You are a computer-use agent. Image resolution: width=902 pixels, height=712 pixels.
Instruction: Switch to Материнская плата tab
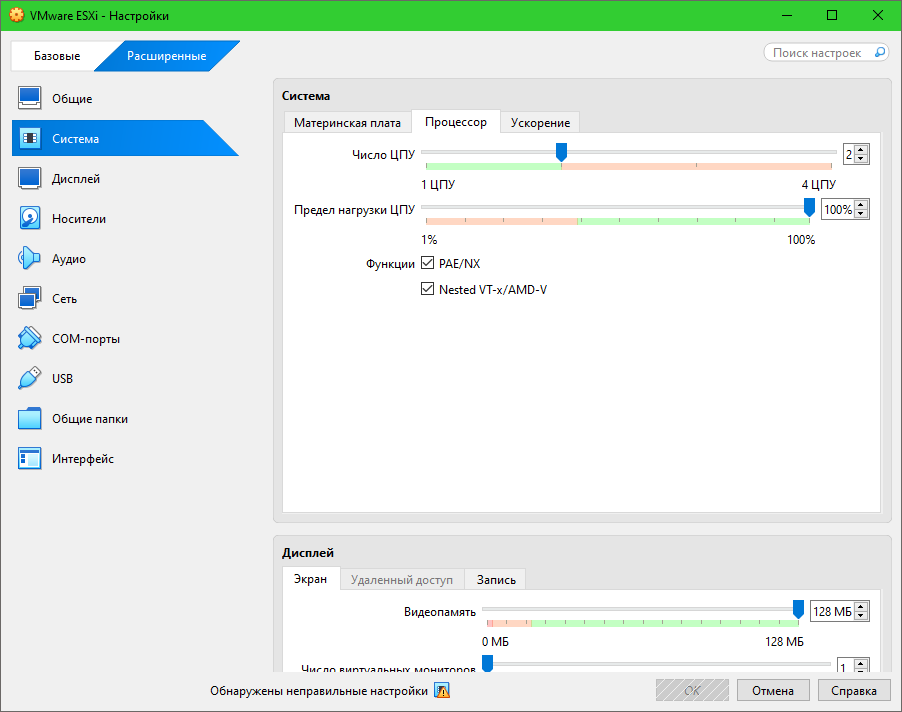[346, 122]
